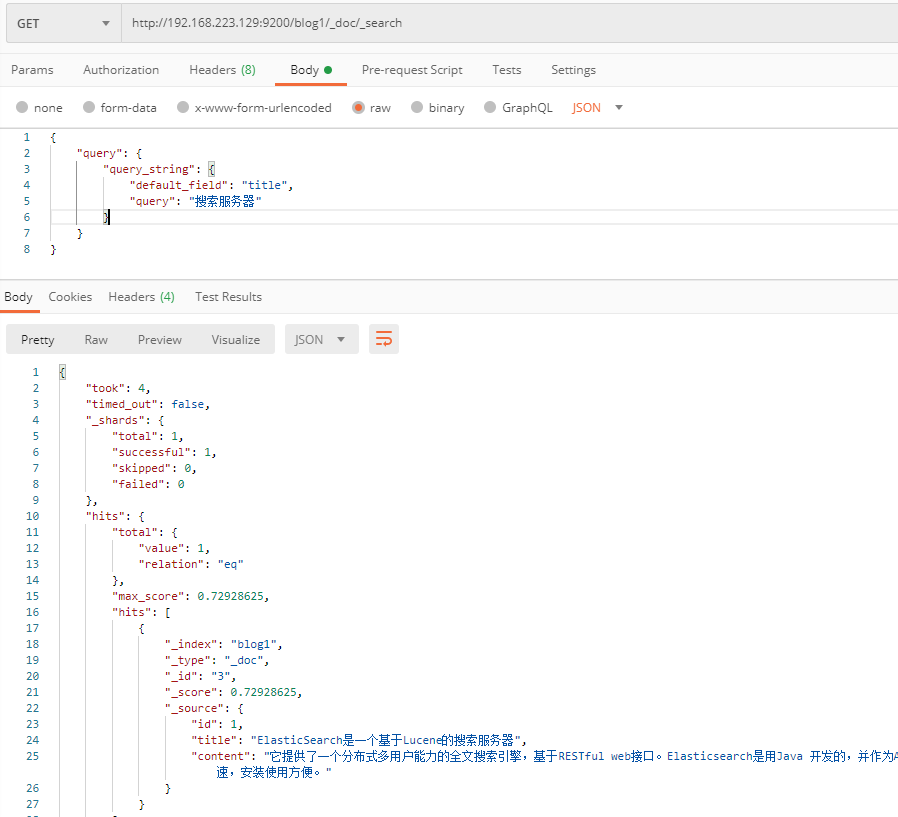Click request editor line number 6

26,217
